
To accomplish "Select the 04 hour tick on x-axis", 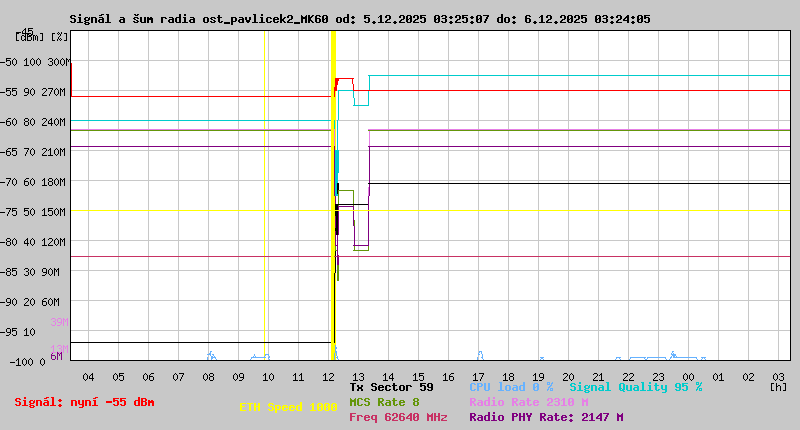I will pyautogui.click(x=88, y=376).
